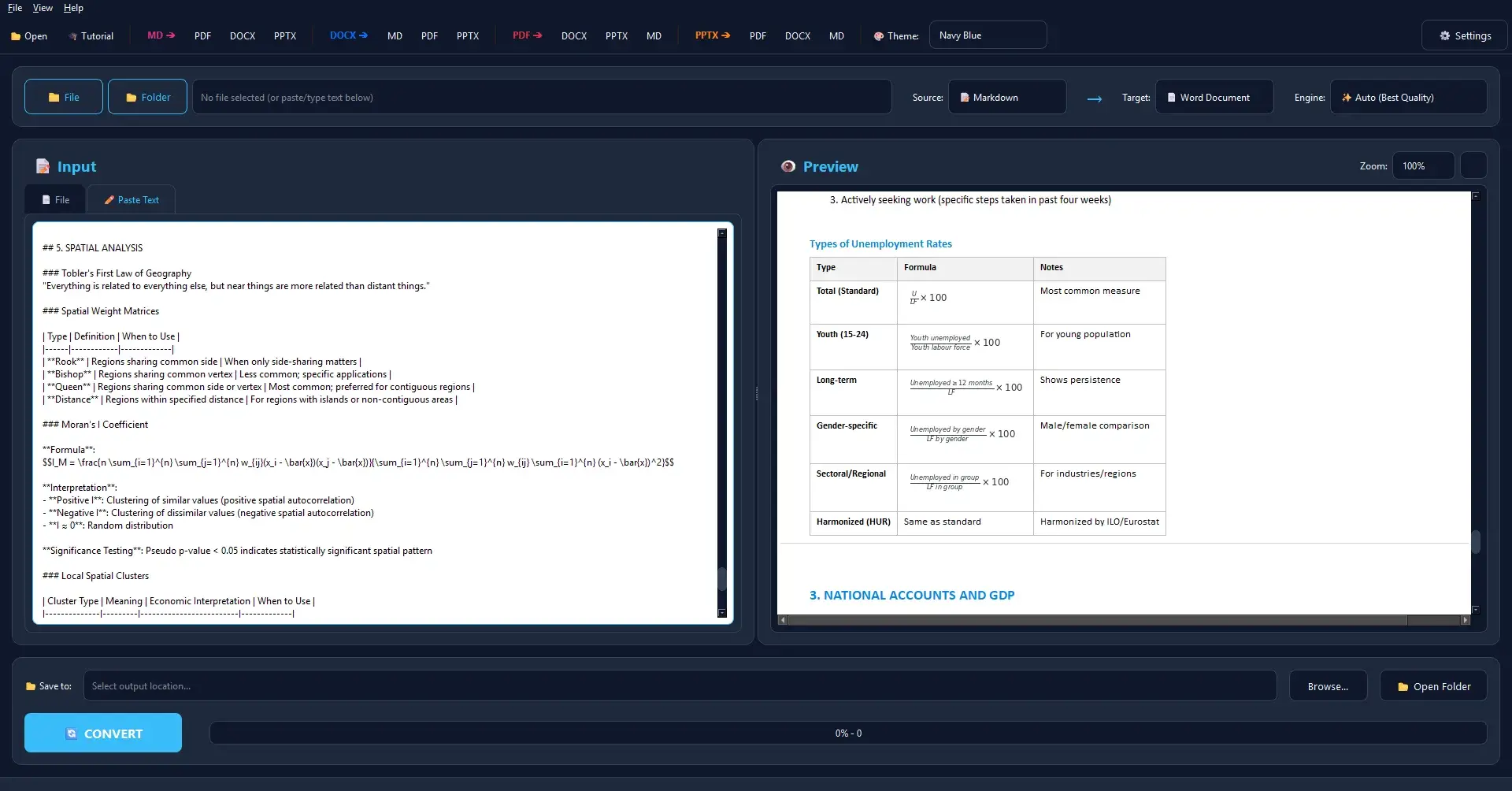This screenshot has height=791, width=1512.
Task: Click the preview scroll-right arrow
Action: [1466, 620]
